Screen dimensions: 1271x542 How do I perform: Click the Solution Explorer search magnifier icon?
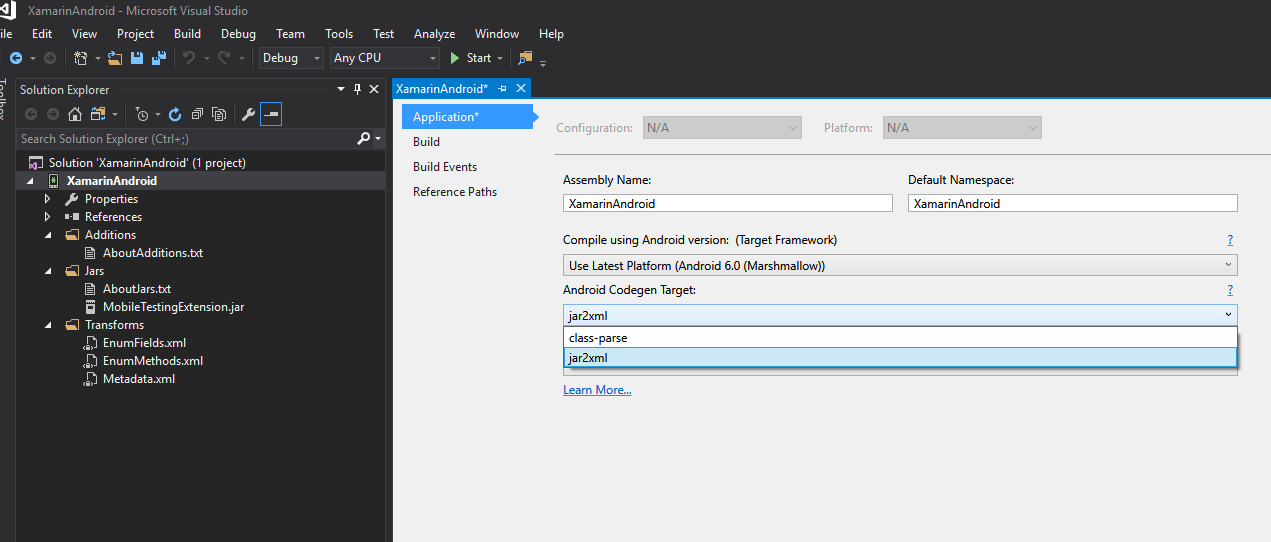pyautogui.click(x=364, y=139)
